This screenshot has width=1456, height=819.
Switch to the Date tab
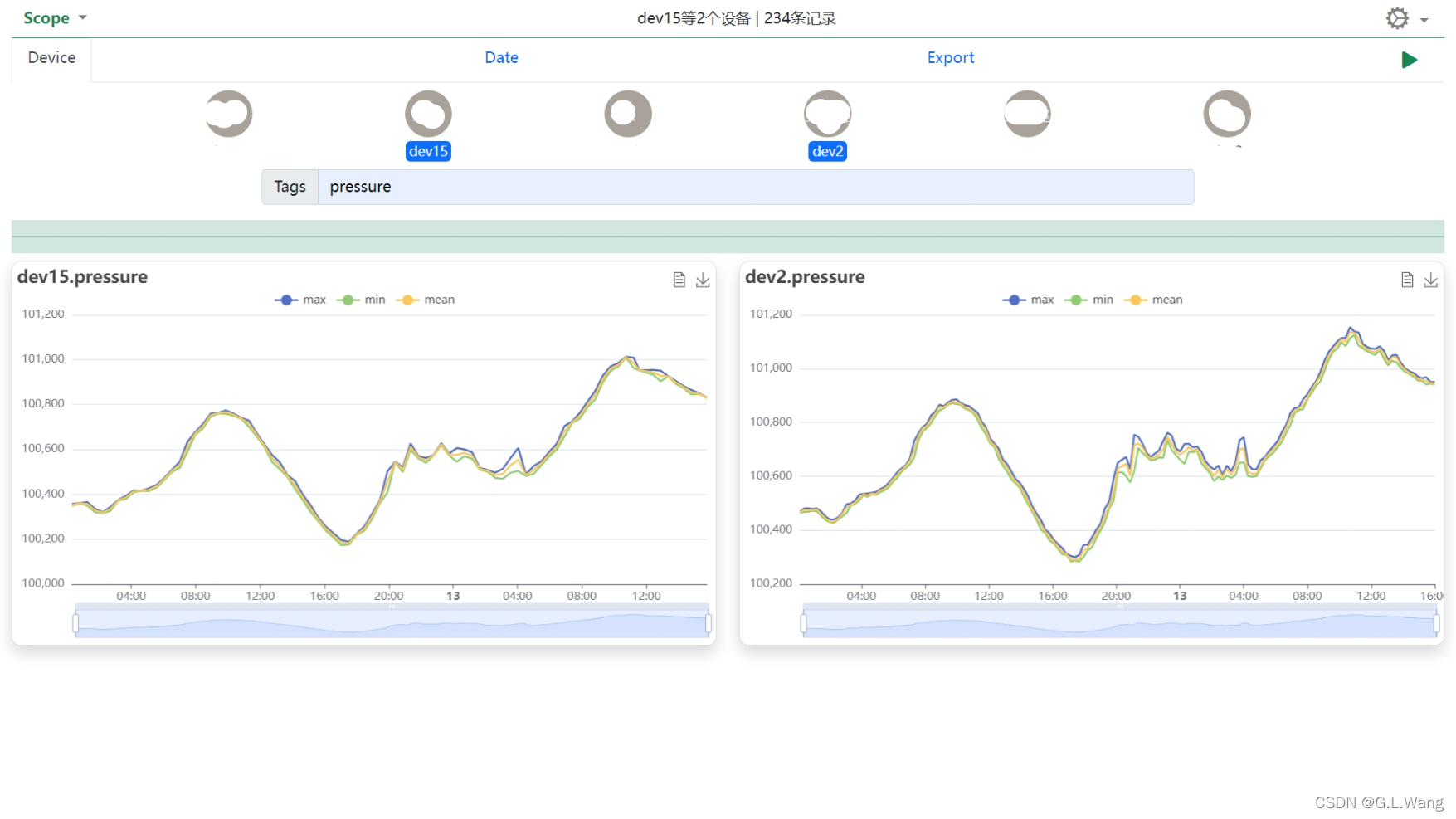(501, 58)
